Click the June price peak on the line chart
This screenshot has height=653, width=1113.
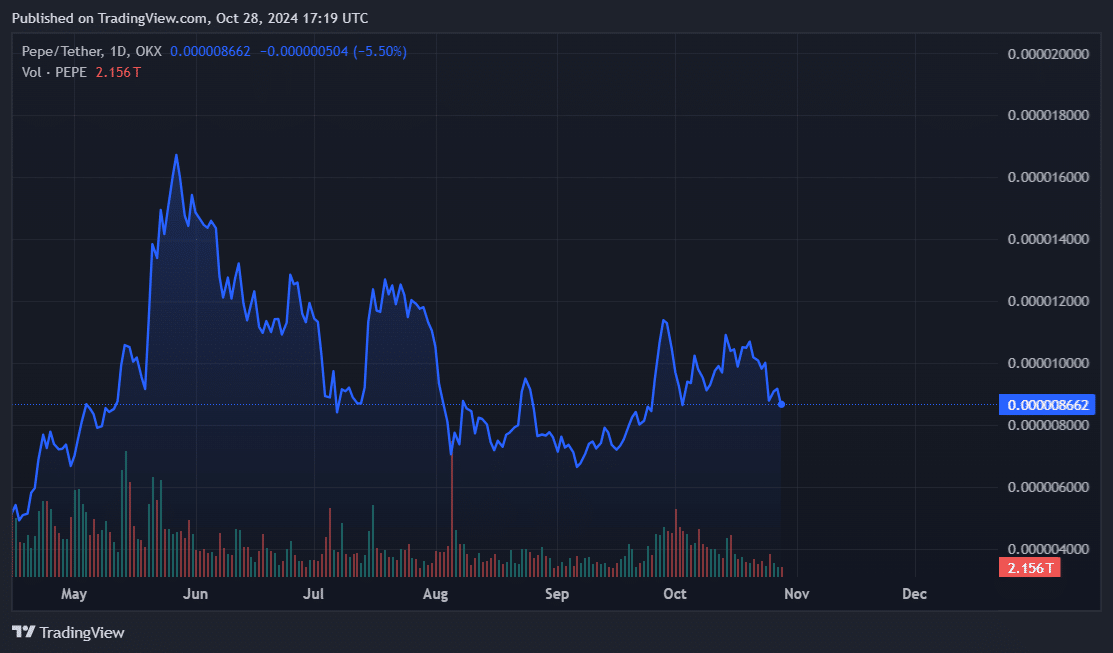tap(177, 156)
